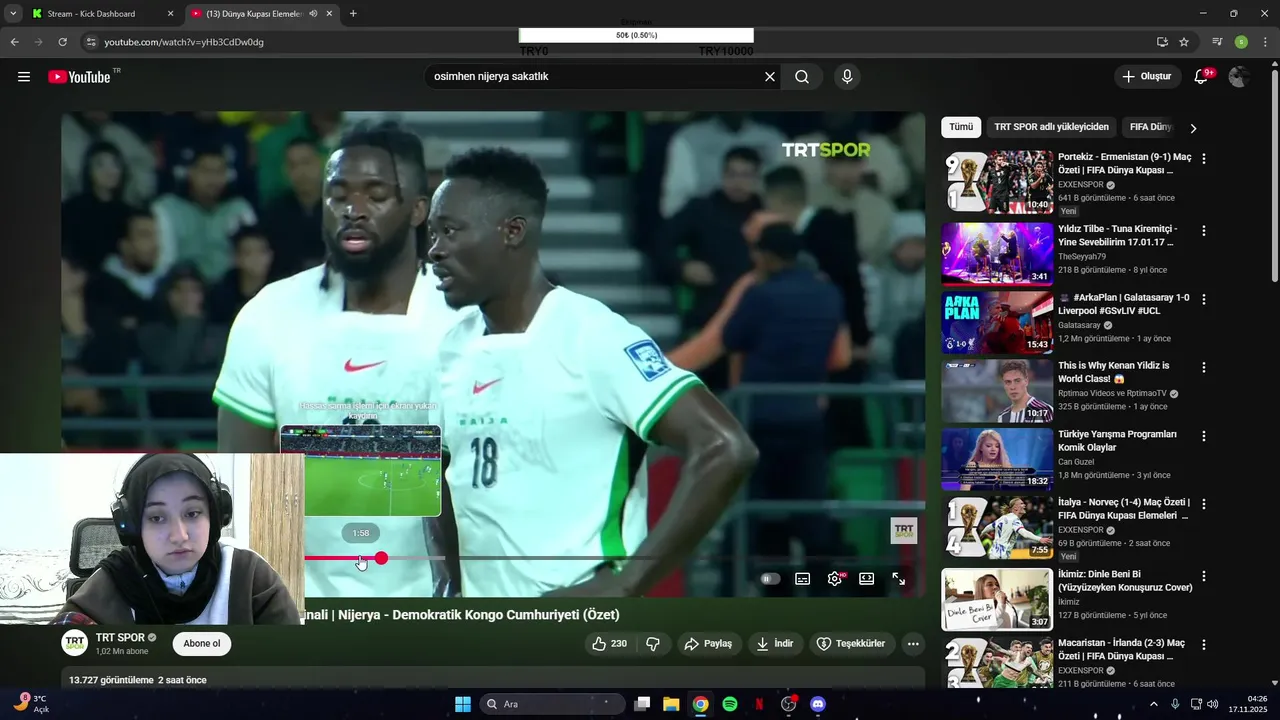The height and width of the screenshot is (720, 1280).
Task: Open the YouTube account avatar menu
Action: pos(1239,77)
